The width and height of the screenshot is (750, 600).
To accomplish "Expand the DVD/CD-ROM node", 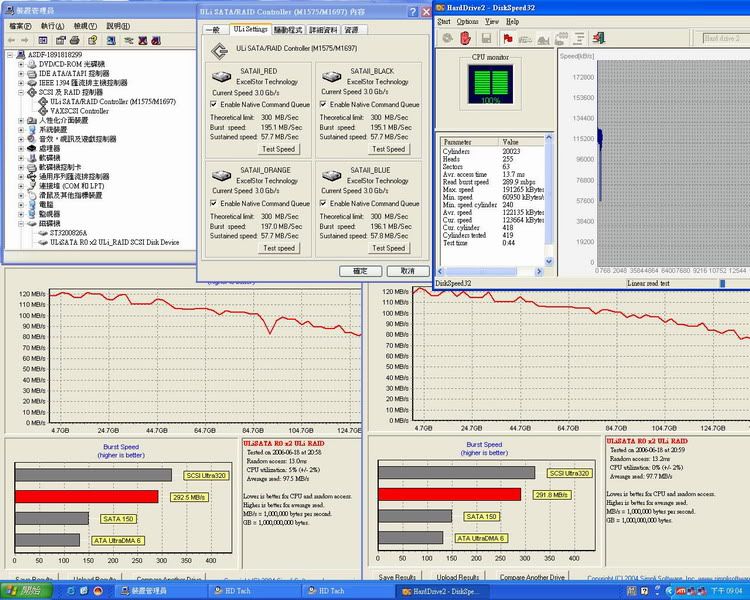I will 21,64.
